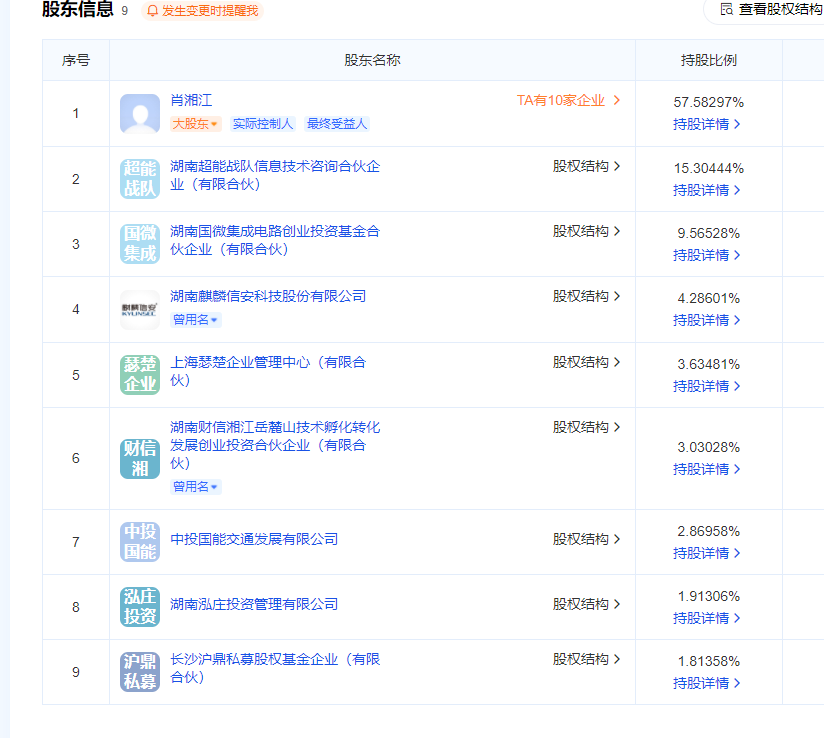
Task: Click 瑟楚企业 company logo icon
Action: [x=140, y=375]
